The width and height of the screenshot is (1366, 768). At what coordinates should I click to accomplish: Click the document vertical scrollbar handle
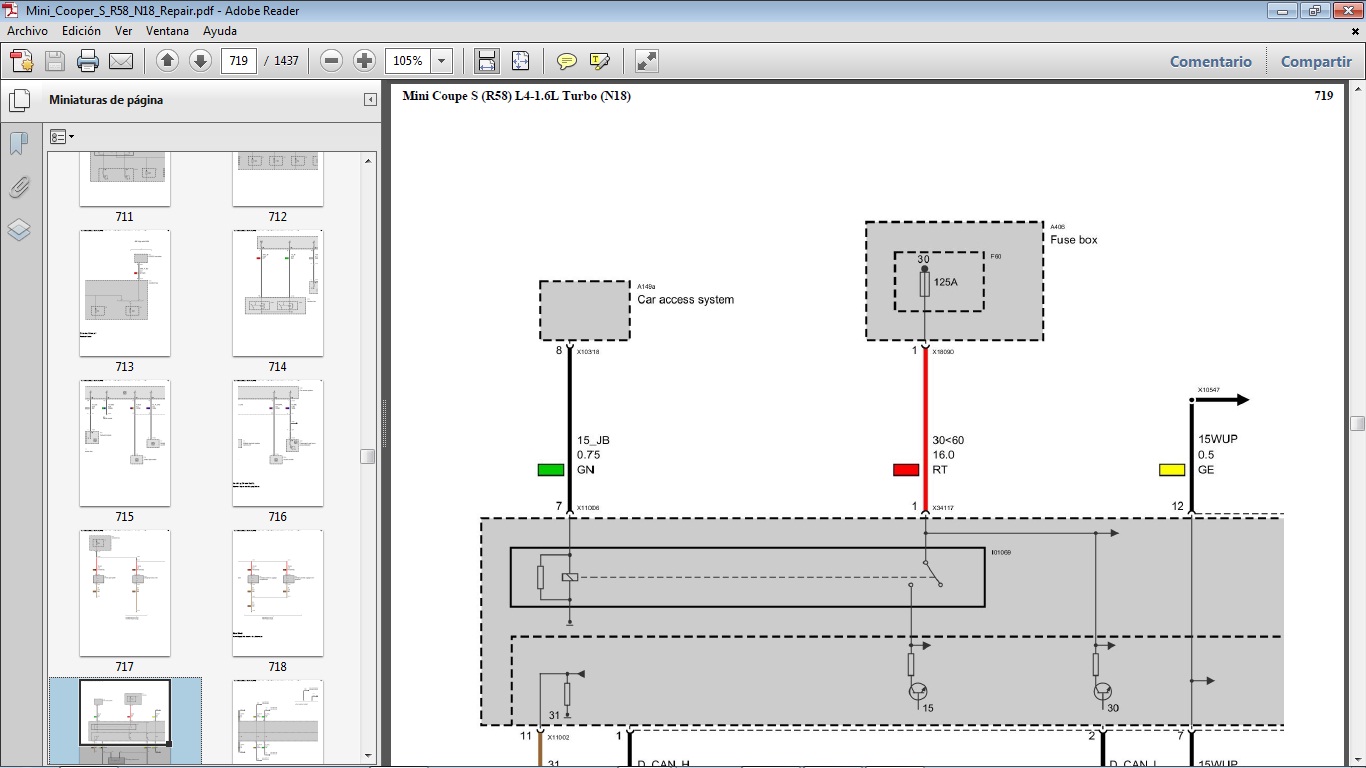1357,424
